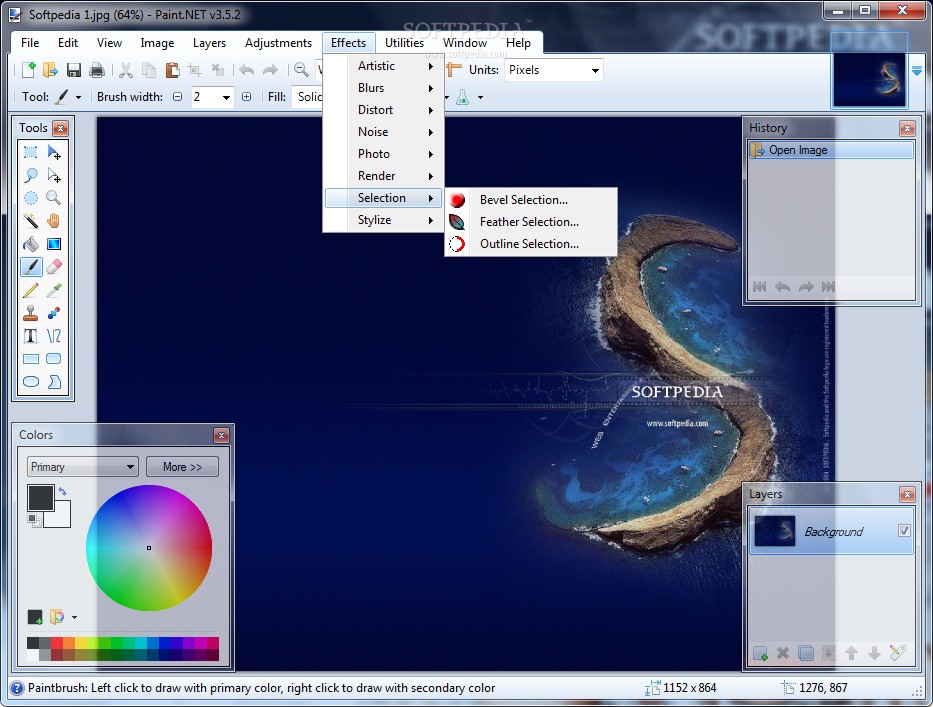This screenshot has width=933, height=707.
Task: Expand the Distort submenu
Action: point(384,110)
